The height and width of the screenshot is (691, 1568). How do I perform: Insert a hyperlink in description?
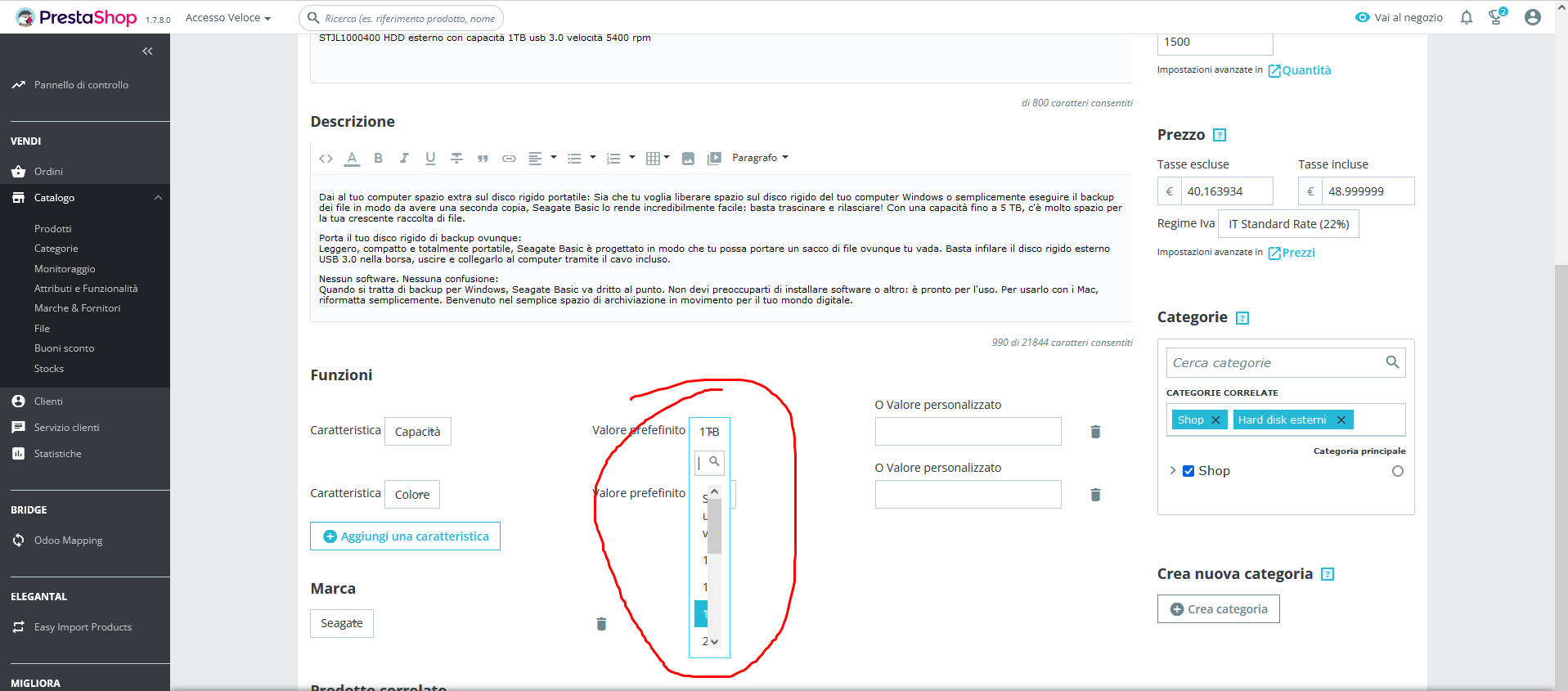coord(509,159)
